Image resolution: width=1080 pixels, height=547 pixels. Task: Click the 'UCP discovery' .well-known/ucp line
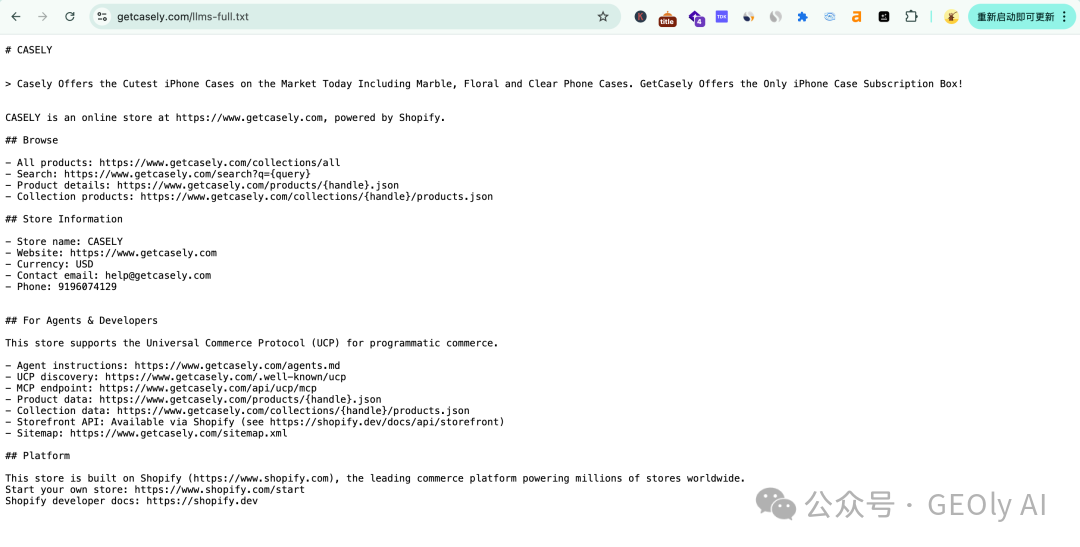[176, 377]
